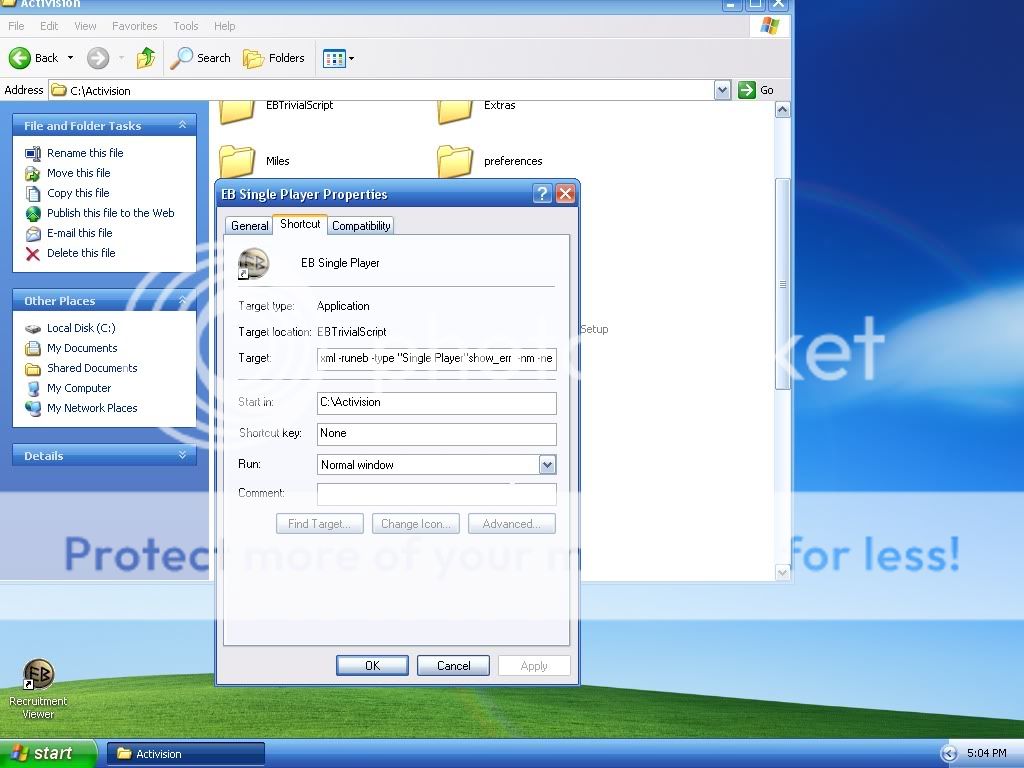Screen dimensions: 1024x768
Task: Click the Back arrow icon in Explorer
Action: click(x=20, y=58)
